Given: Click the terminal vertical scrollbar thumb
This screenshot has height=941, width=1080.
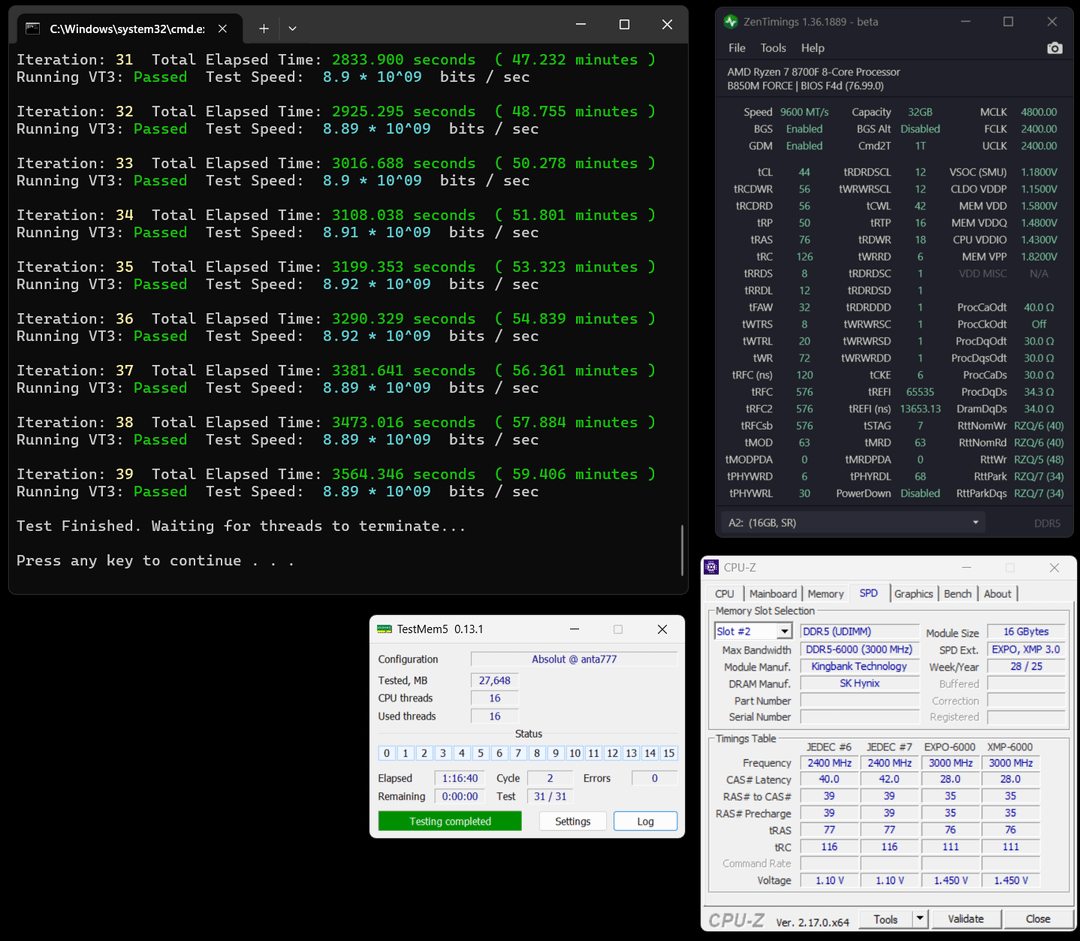Looking at the screenshot, I should pyautogui.click(x=682, y=548).
